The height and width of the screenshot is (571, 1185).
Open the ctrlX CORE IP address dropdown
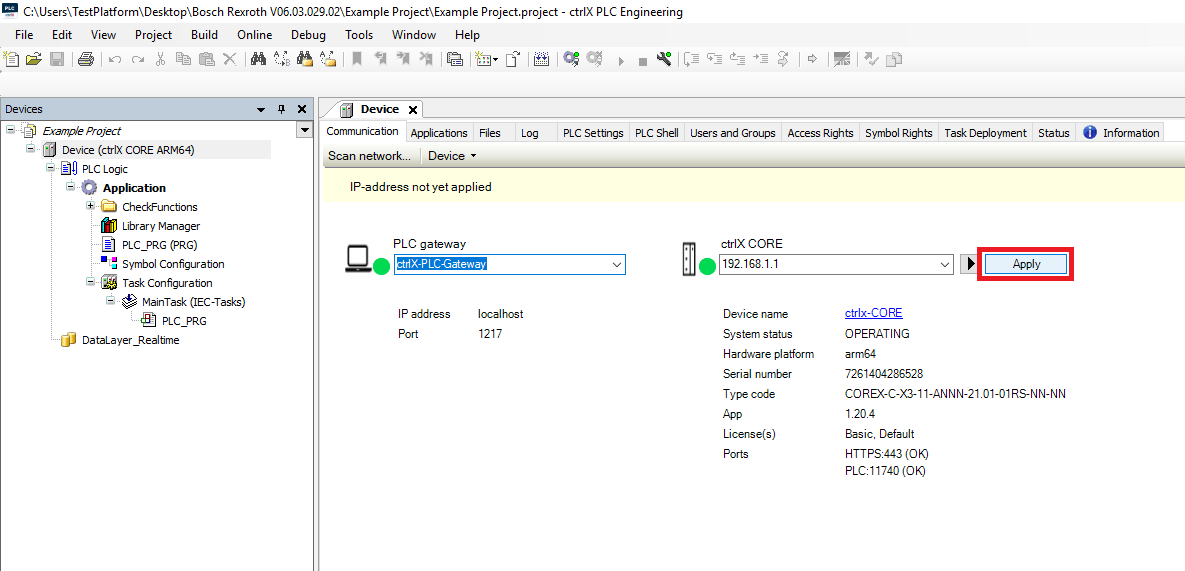pos(945,264)
